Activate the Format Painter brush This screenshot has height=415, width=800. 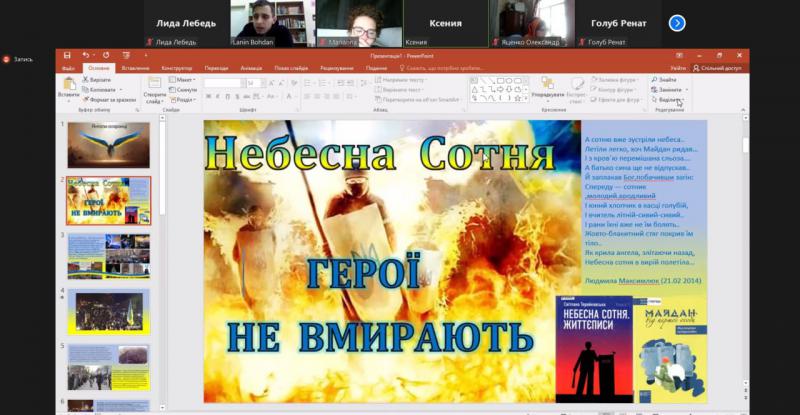pyautogui.click(x=110, y=100)
